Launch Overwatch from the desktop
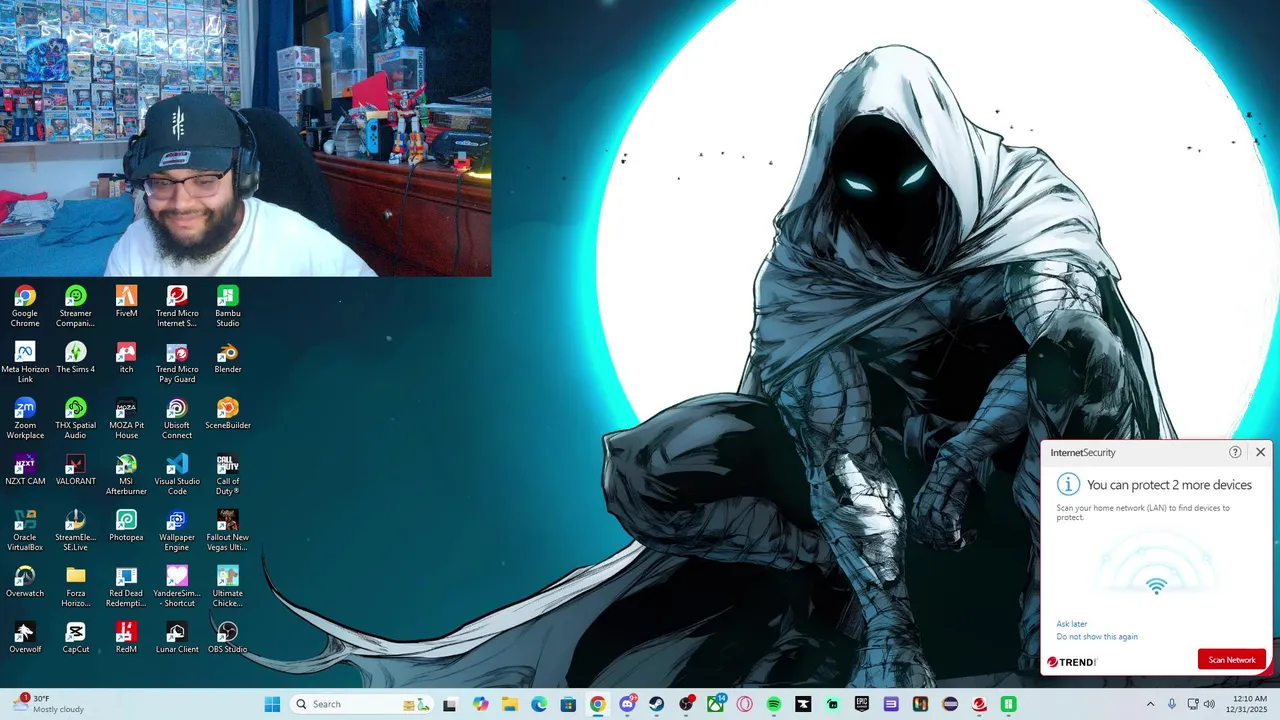 [25, 581]
